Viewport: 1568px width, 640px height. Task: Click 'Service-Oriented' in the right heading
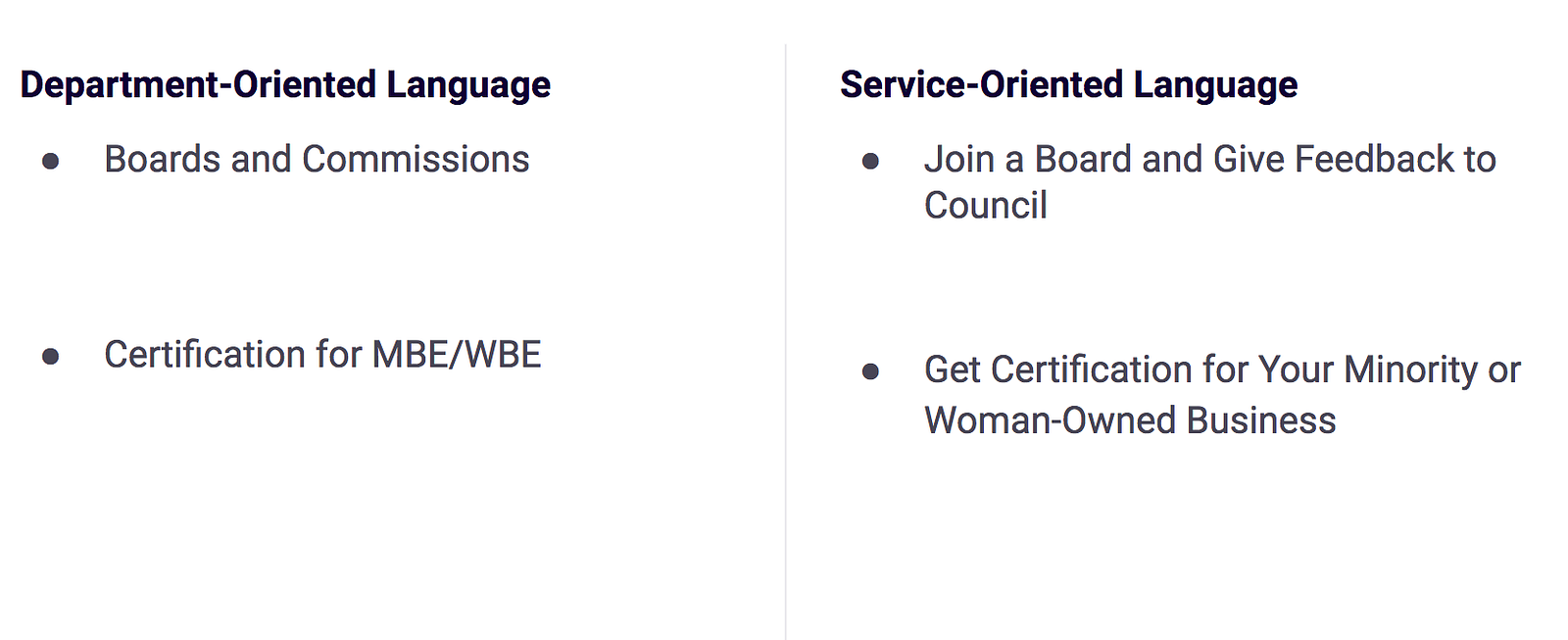tap(981, 85)
